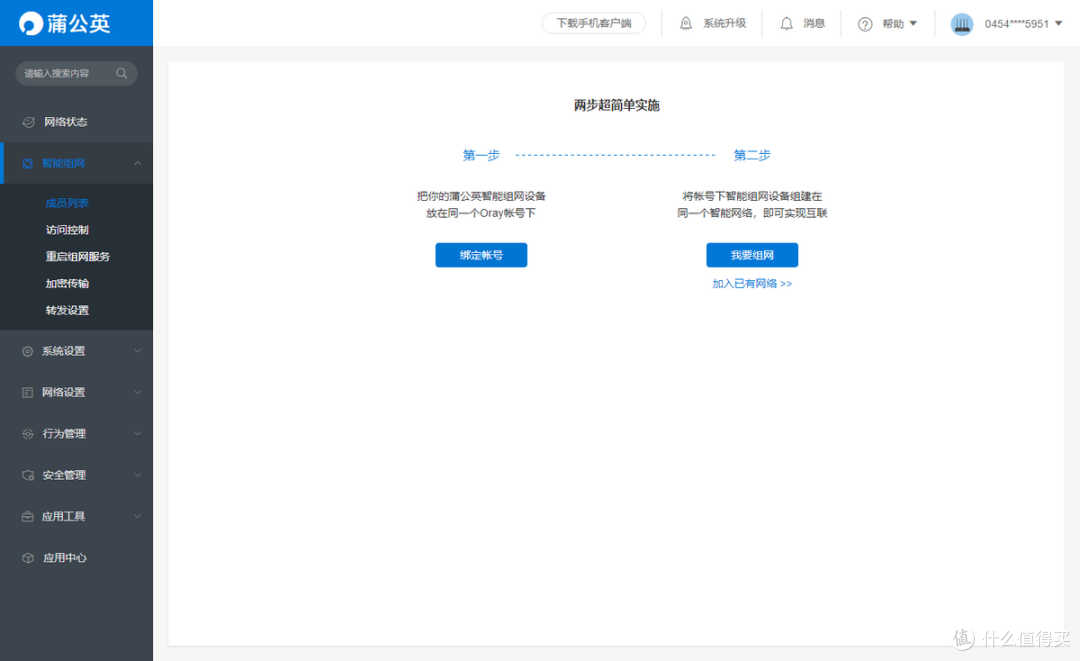Click 下载手机客户端 button

pos(594,23)
